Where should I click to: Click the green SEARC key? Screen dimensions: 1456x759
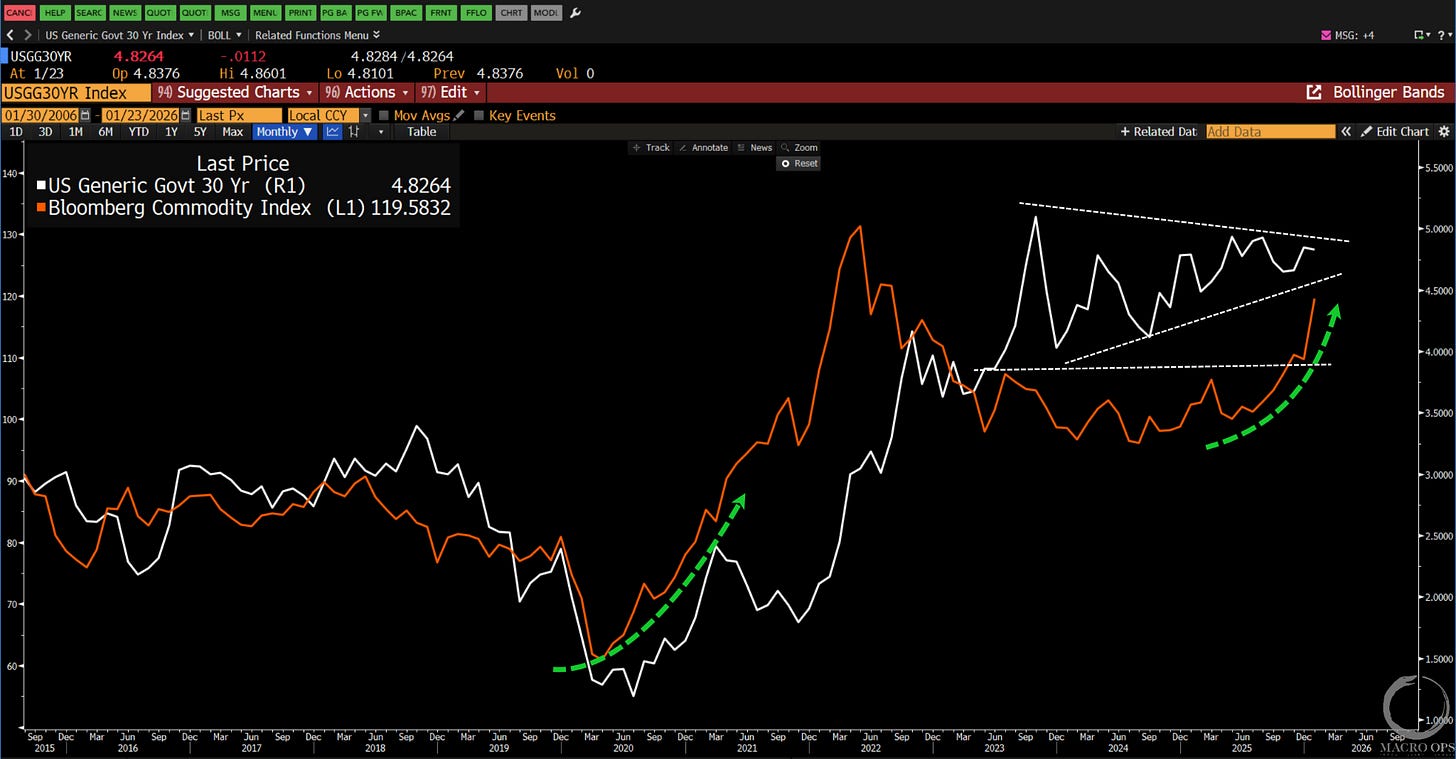pyautogui.click(x=90, y=13)
